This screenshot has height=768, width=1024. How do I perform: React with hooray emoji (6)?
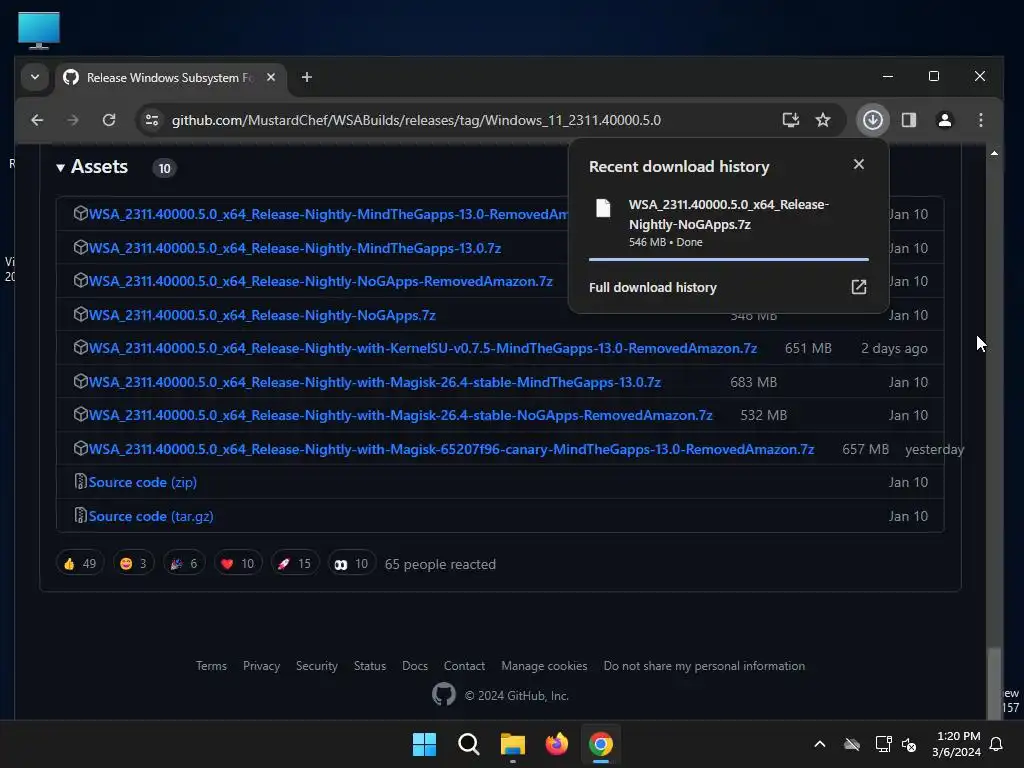[184, 564]
